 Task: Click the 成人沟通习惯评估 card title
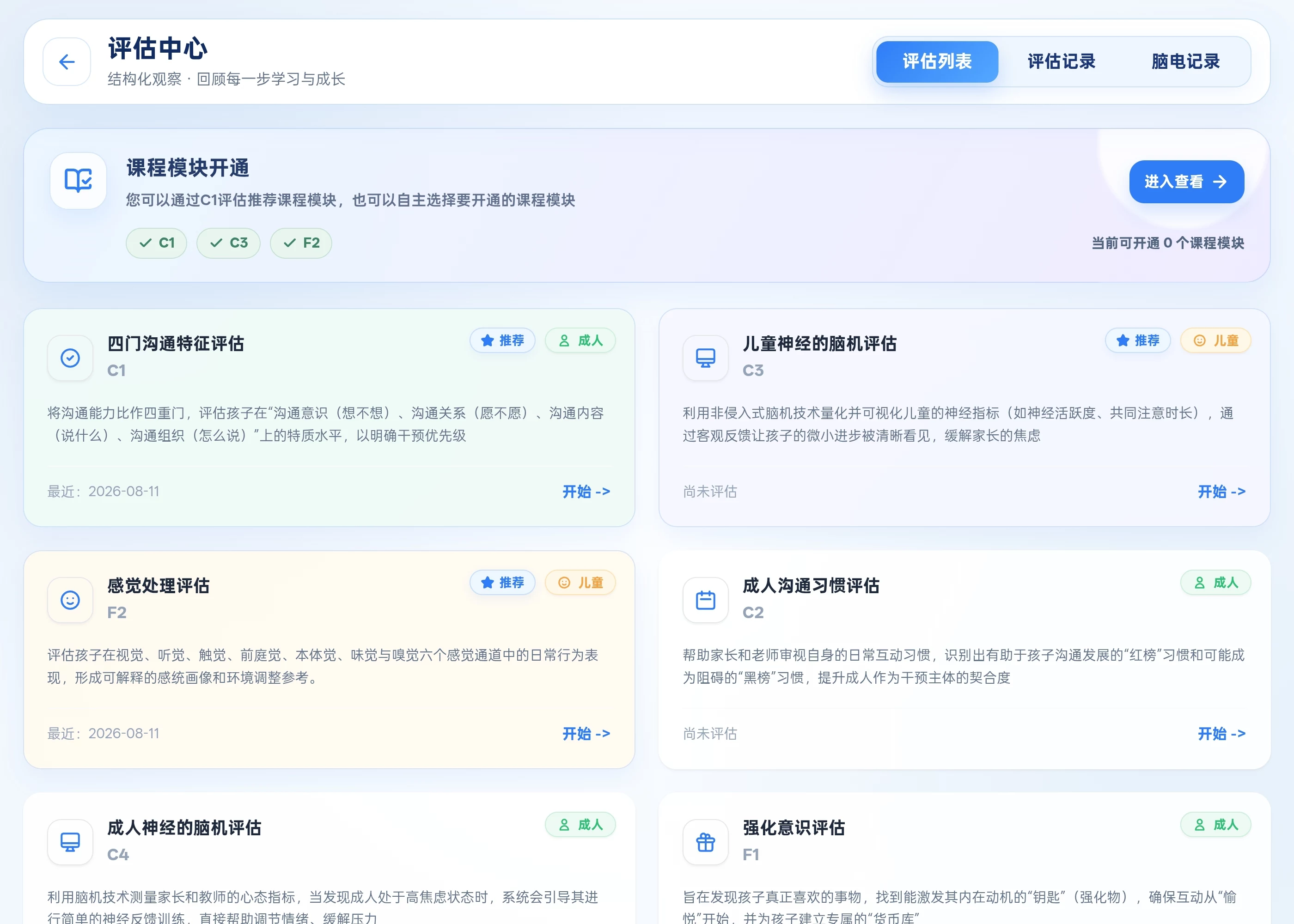[812, 585]
